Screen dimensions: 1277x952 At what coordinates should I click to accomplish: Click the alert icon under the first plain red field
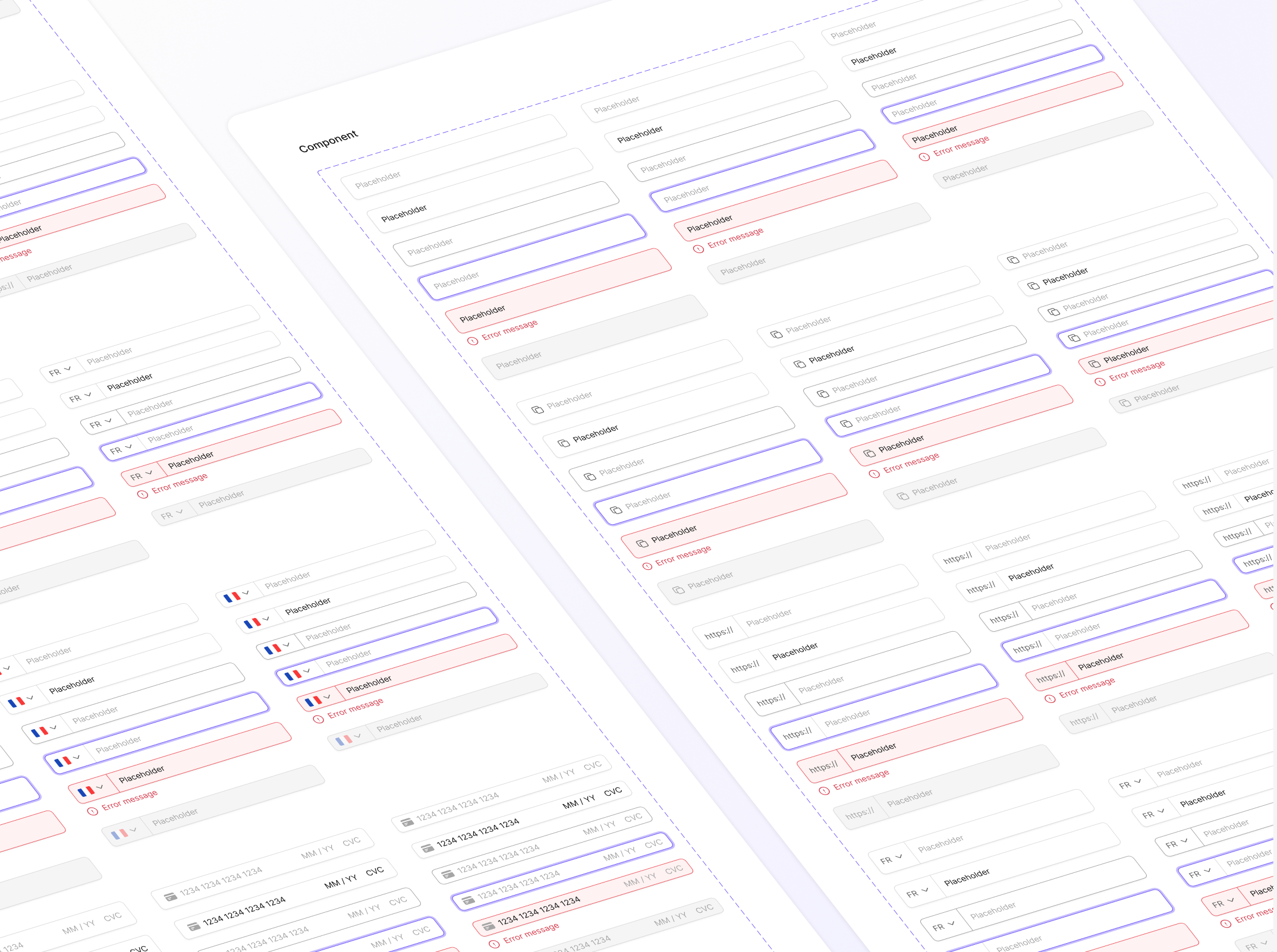point(473,341)
